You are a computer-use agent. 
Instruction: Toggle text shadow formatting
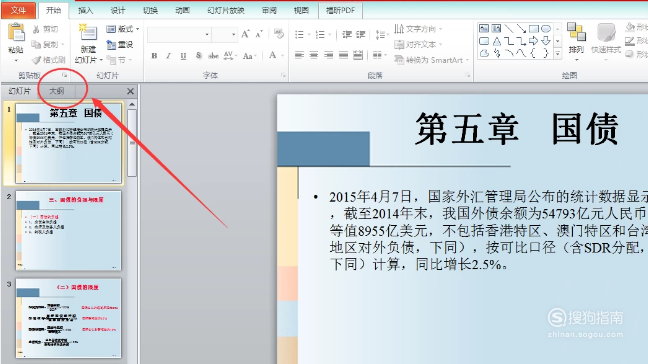coord(198,55)
